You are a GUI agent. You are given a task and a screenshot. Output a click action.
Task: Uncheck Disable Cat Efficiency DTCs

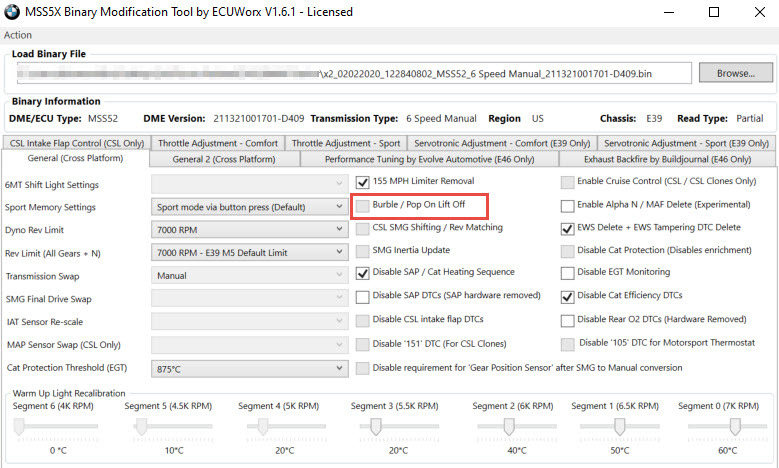tap(568, 296)
